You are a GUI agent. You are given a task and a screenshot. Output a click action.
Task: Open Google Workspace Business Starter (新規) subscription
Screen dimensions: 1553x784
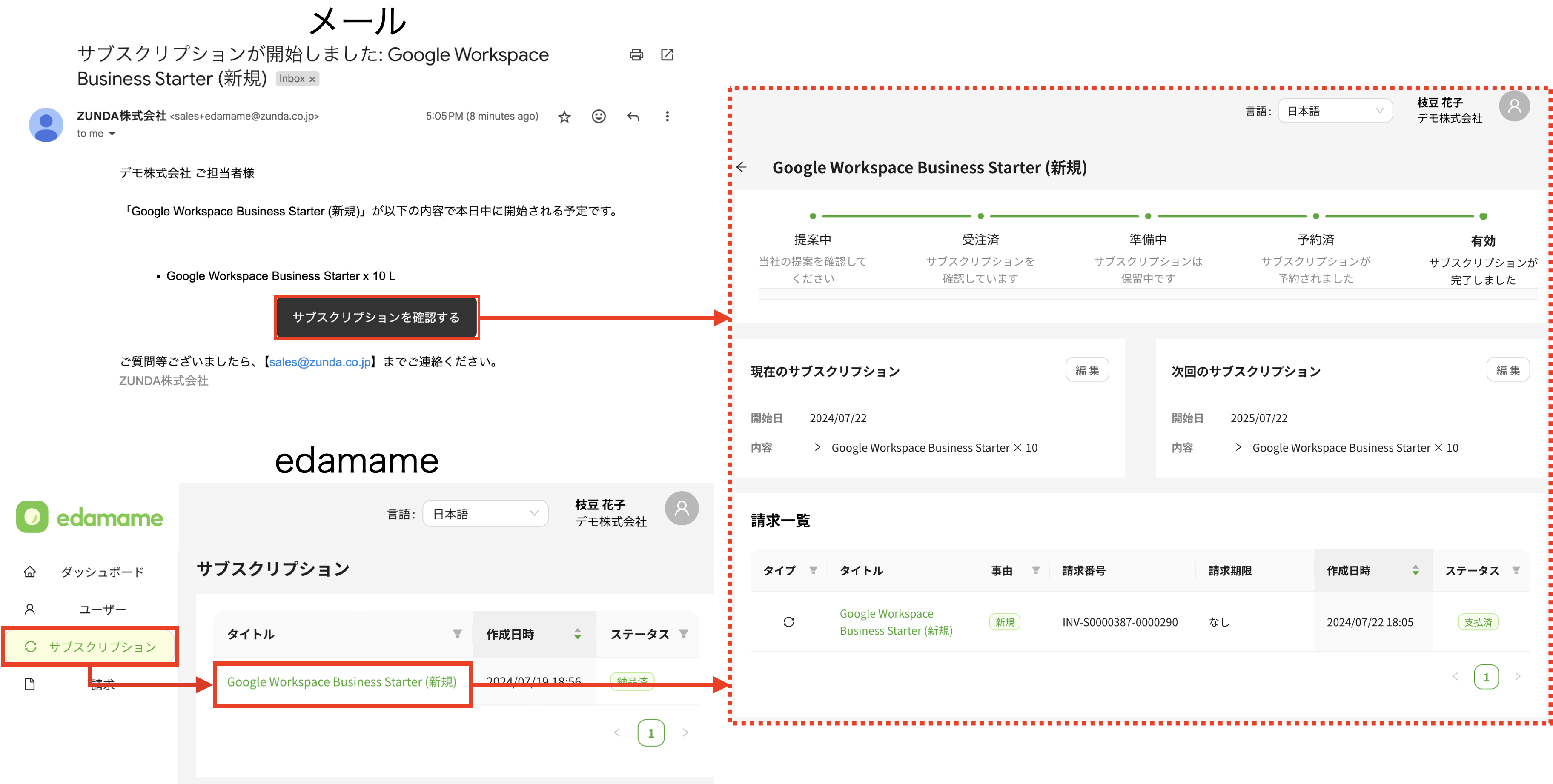[342, 681]
